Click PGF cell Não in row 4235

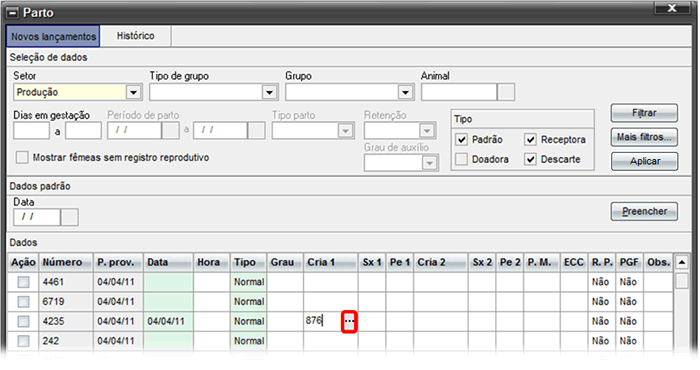pyautogui.click(x=629, y=321)
